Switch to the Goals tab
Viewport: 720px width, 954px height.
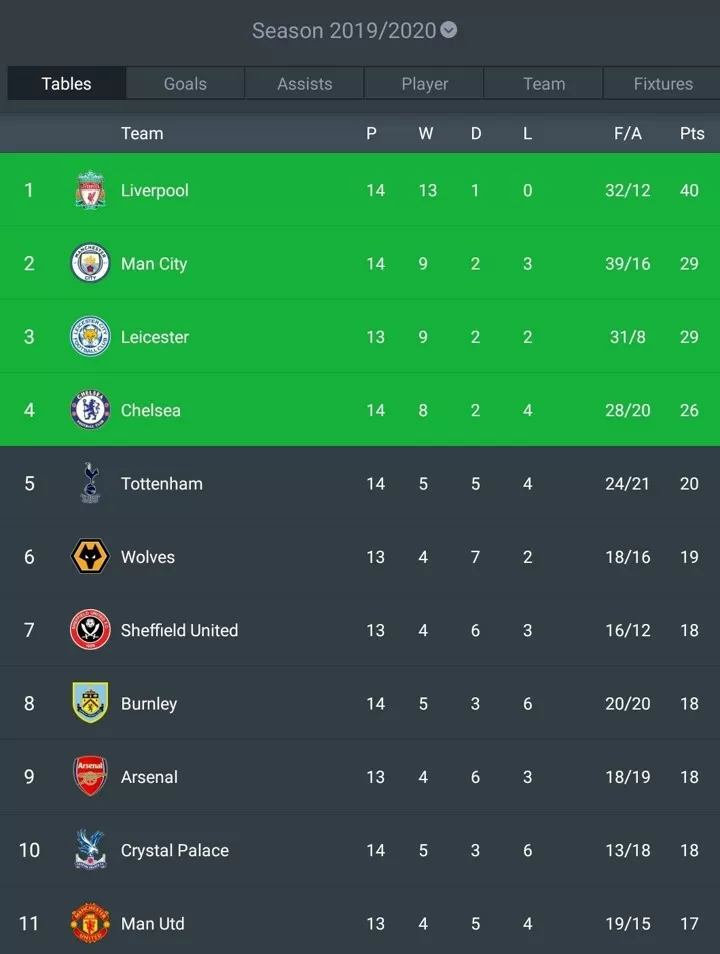(185, 83)
